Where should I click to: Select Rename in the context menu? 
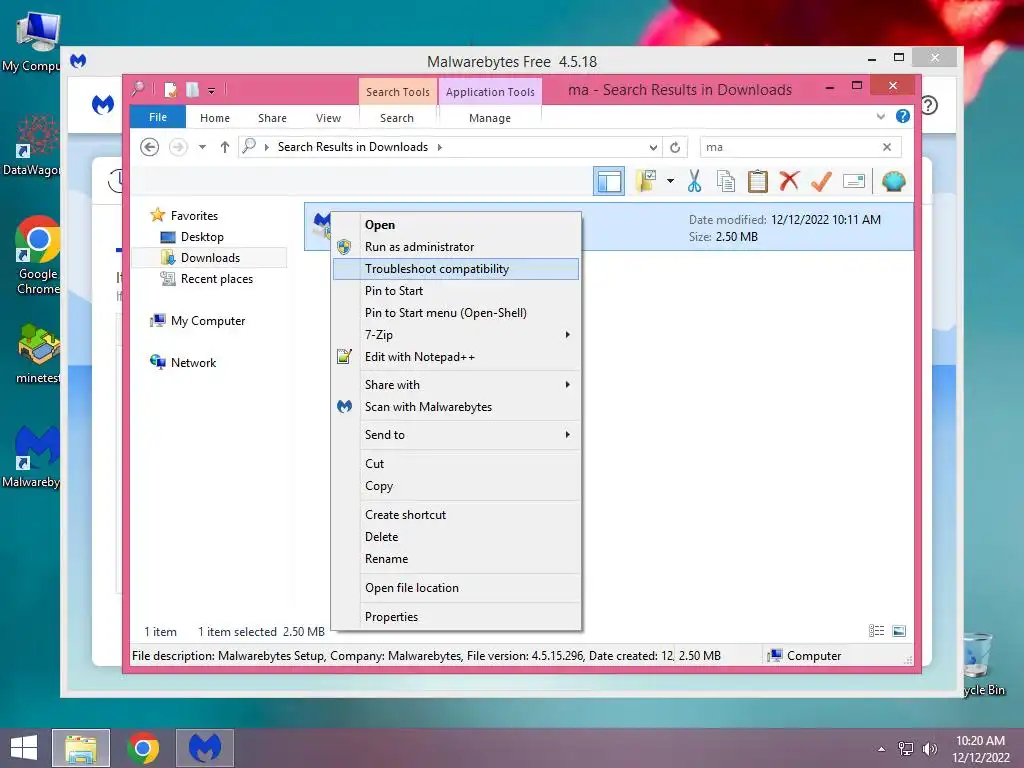(456, 559)
